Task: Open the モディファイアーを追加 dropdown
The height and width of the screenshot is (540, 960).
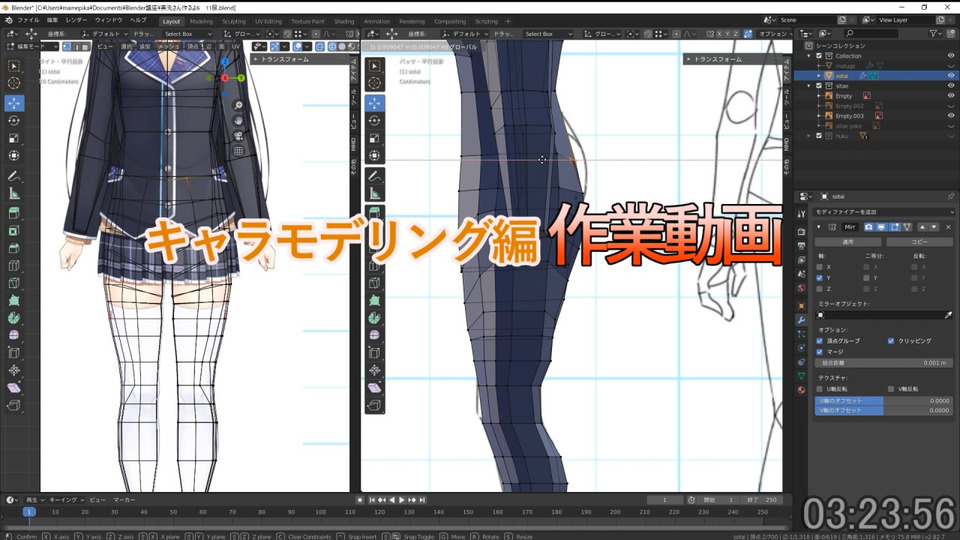Action: pyautogui.click(x=884, y=212)
